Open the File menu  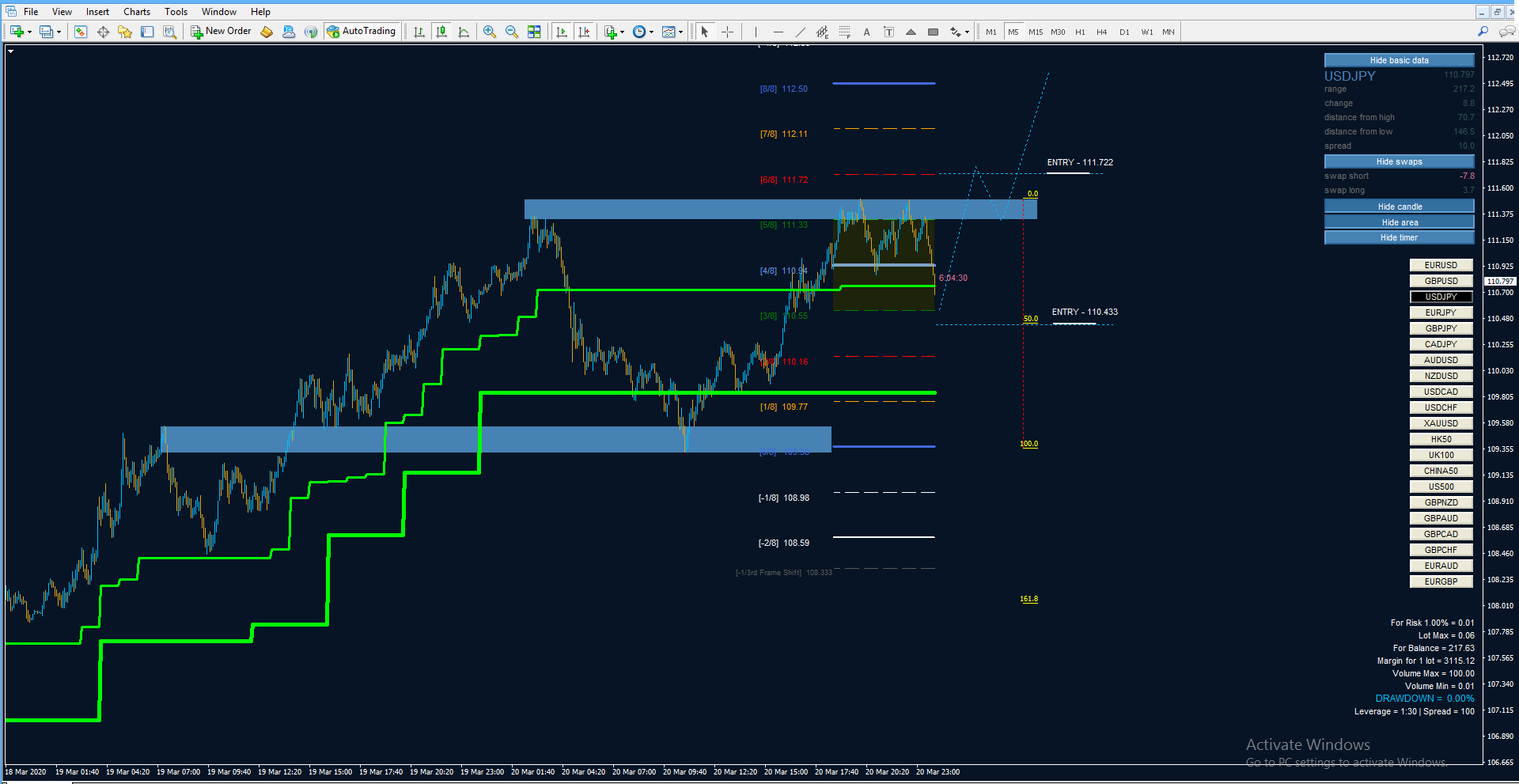pyautogui.click(x=31, y=12)
